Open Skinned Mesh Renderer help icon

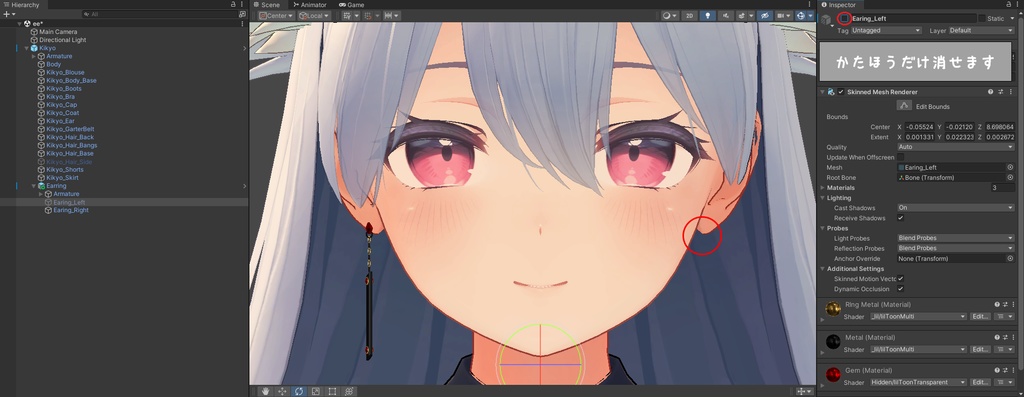tap(991, 92)
